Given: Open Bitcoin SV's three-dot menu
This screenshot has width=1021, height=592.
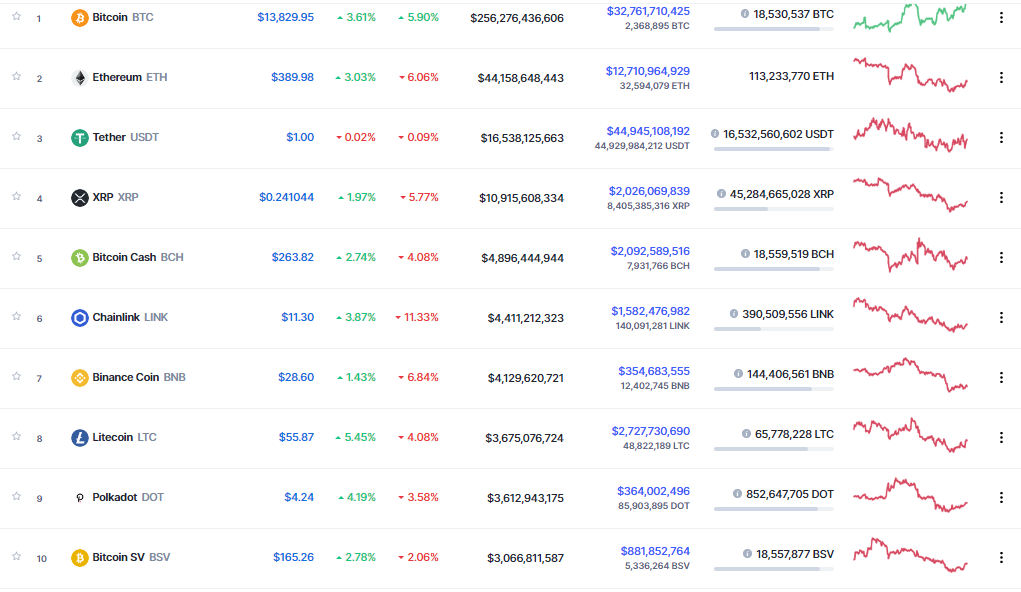Looking at the screenshot, I should [x=1001, y=557].
